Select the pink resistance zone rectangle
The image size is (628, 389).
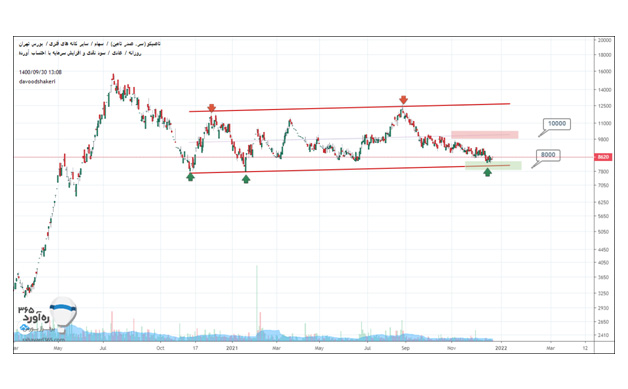coord(485,135)
